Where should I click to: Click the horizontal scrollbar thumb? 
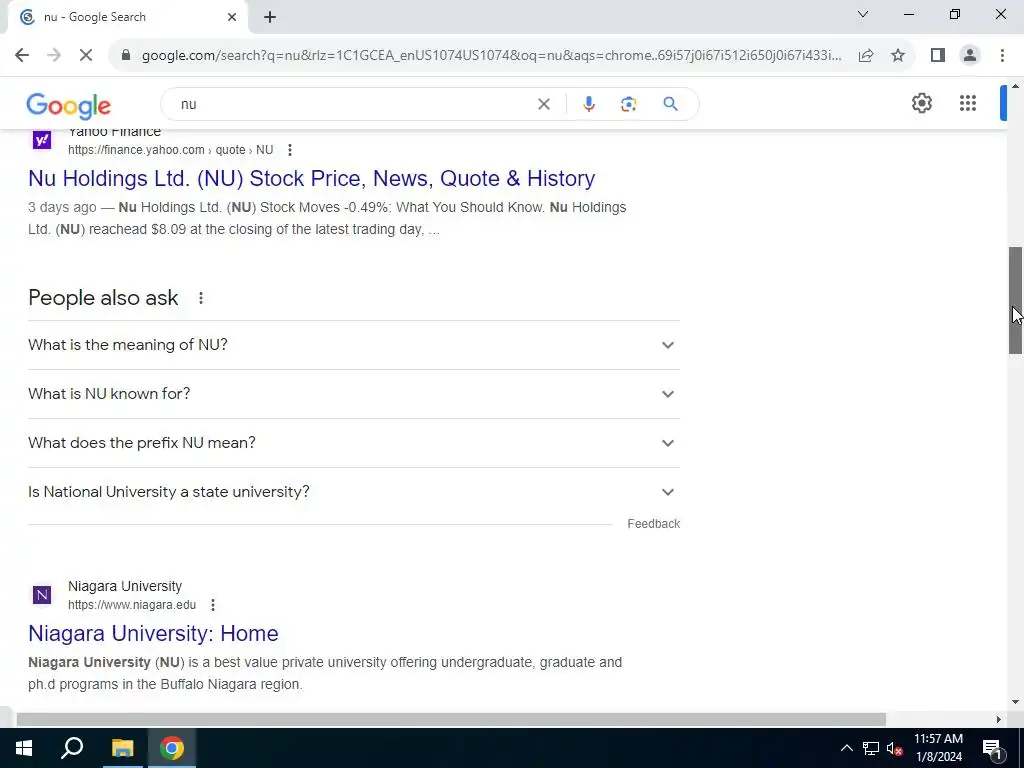click(x=451, y=719)
